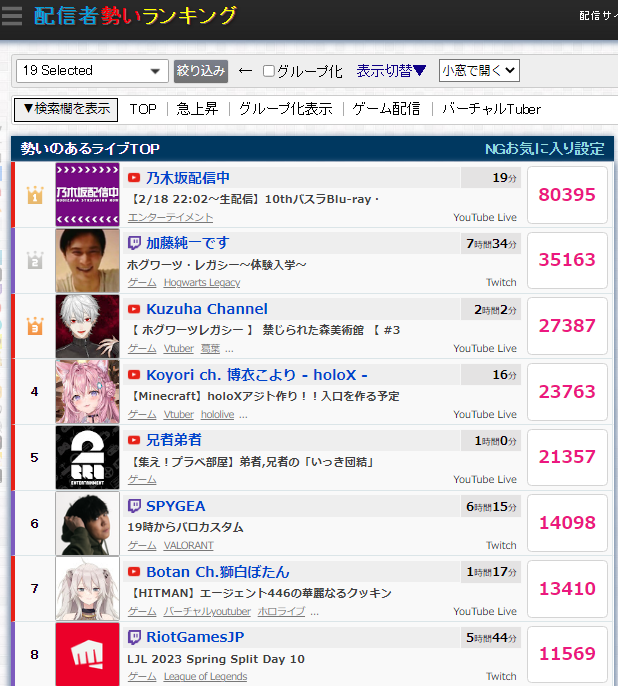The height and width of the screenshot is (686, 618).
Task: Click the silver second-place crown icon
Action: [35, 260]
